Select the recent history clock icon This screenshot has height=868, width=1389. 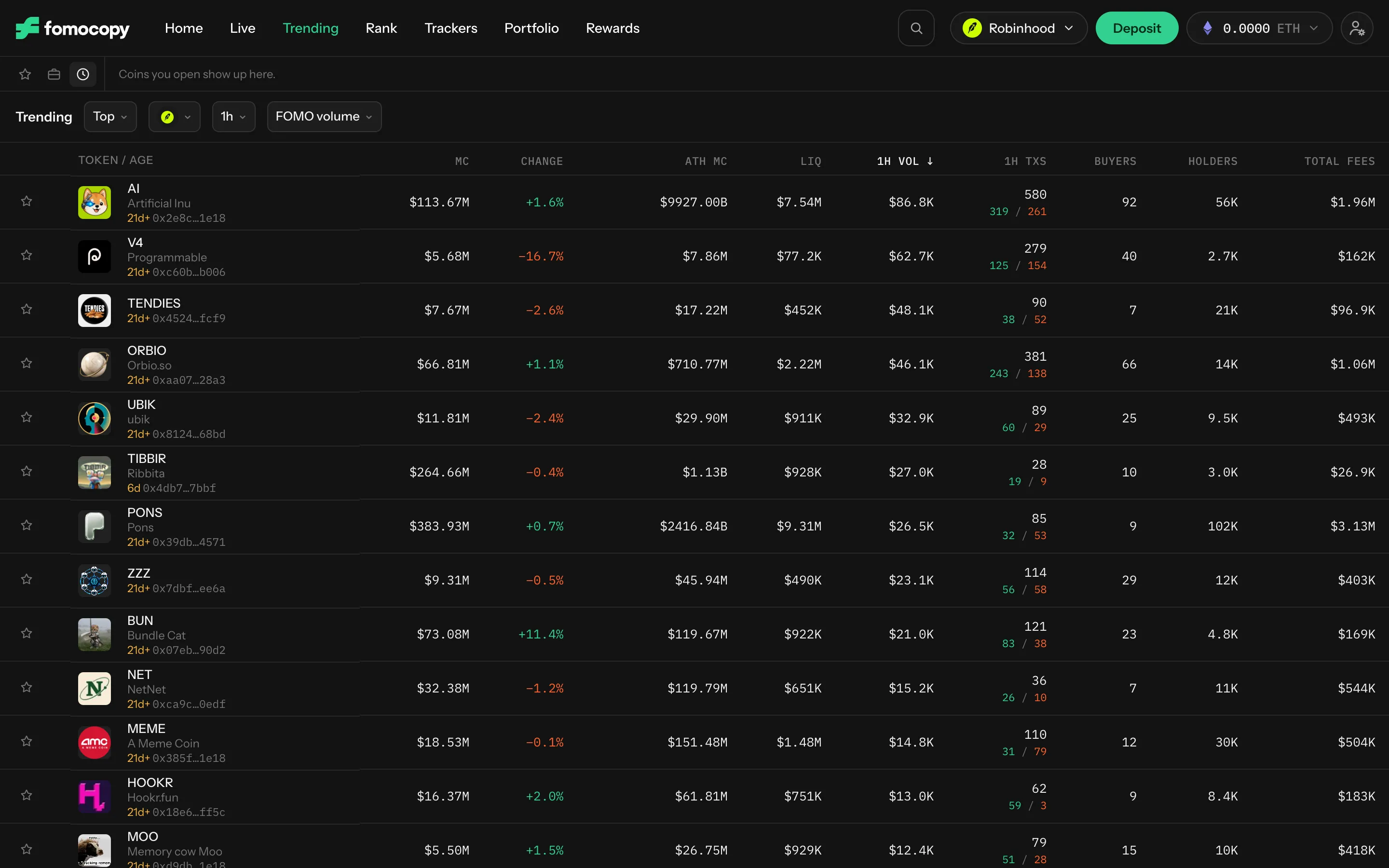[x=83, y=74]
